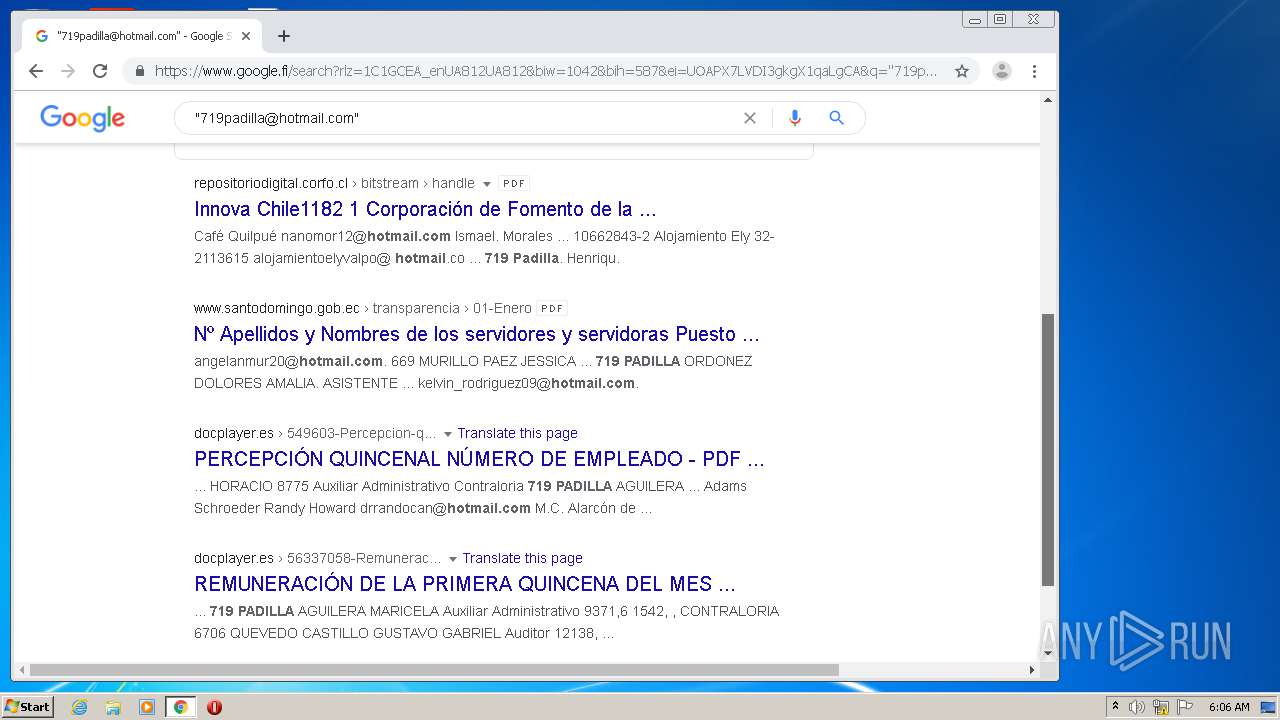Show hidden system tray icons
Viewport: 1280px width, 720px height.
1115,707
